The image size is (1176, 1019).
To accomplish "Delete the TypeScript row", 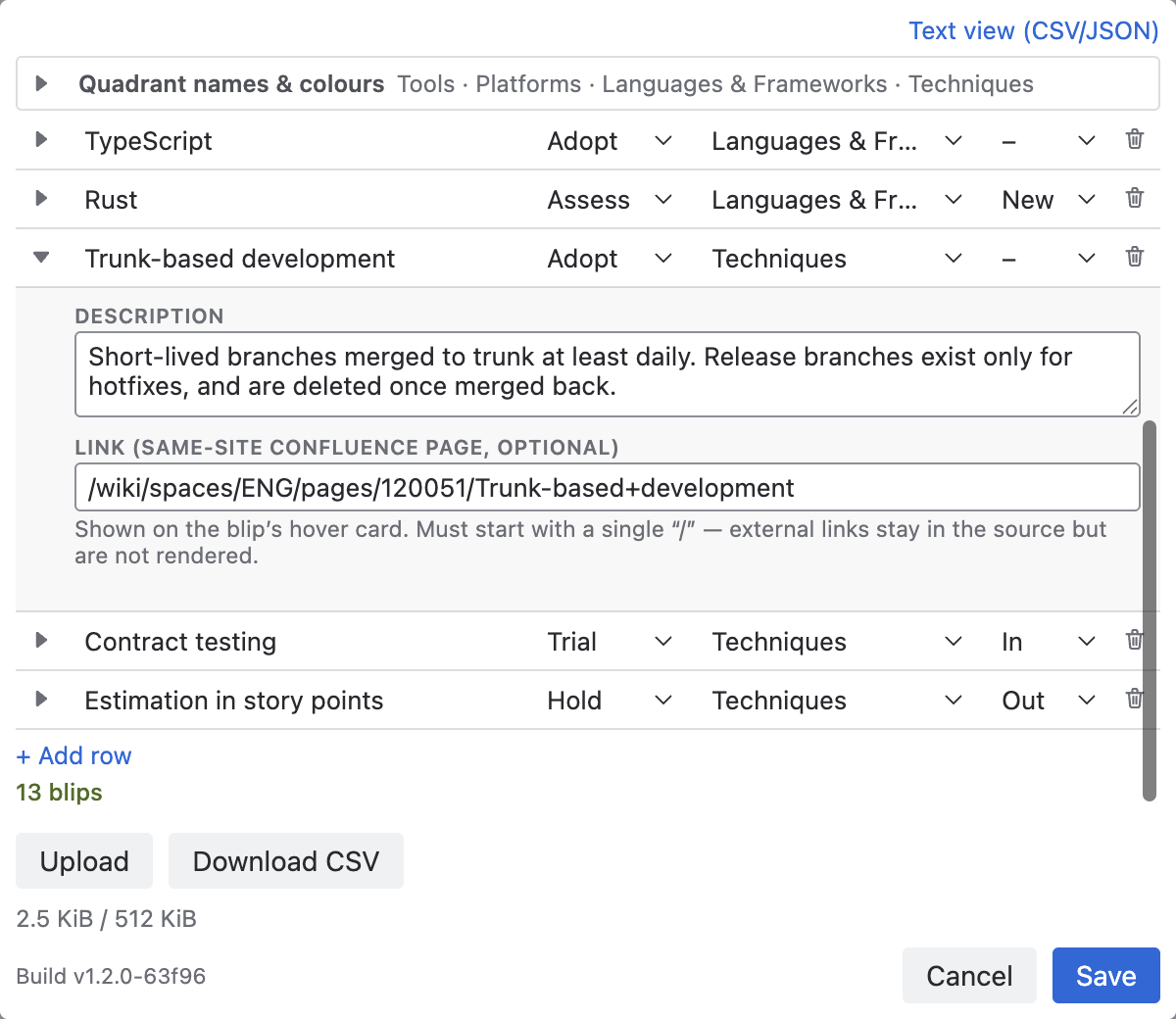I will click(x=1134, y=139).
